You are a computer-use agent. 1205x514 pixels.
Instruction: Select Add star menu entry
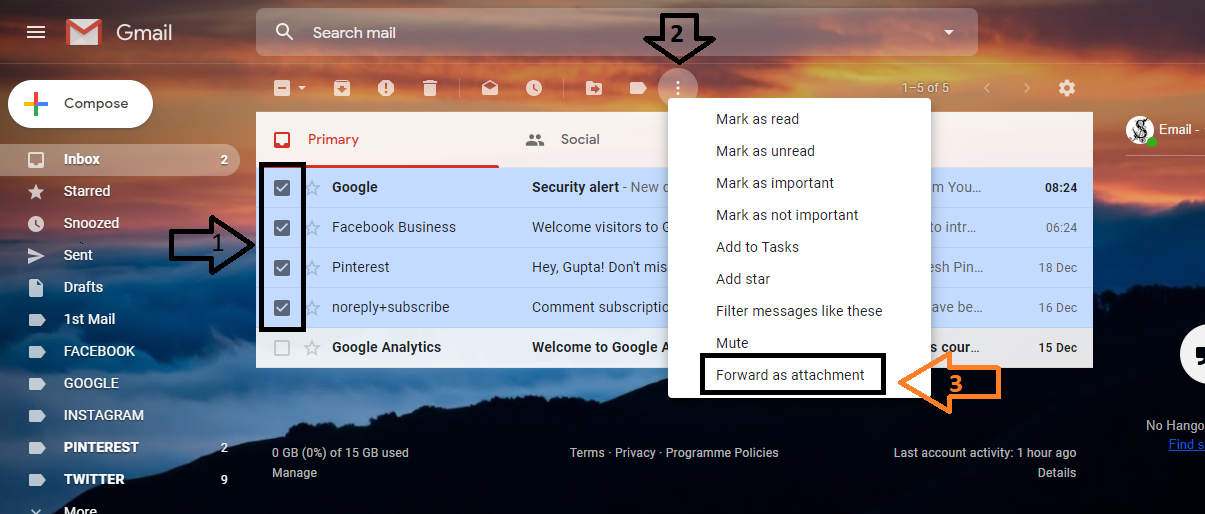[x=800, y=279]
